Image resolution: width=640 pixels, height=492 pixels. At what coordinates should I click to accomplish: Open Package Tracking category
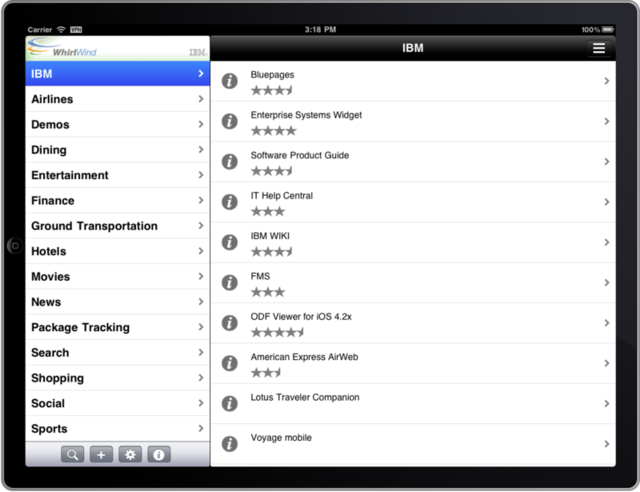click(x=118, y=327)
